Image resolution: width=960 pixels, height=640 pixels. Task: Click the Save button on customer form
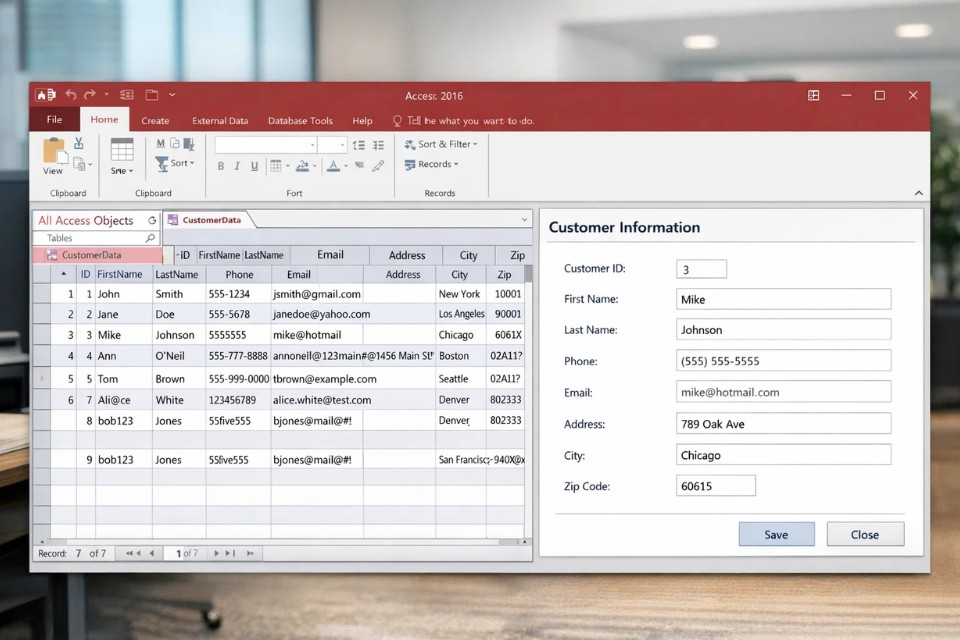click(x=776, y=534)
